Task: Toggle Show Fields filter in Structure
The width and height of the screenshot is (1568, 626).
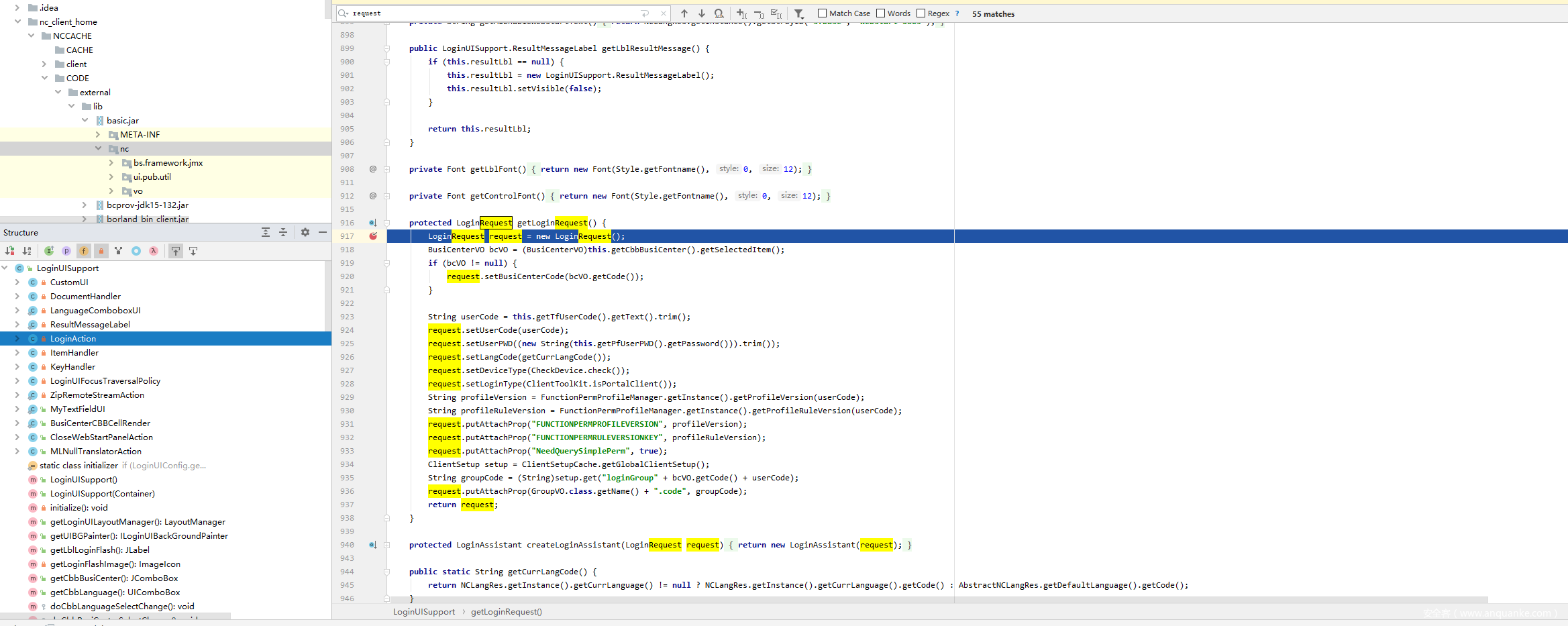Action: (84, 251)
